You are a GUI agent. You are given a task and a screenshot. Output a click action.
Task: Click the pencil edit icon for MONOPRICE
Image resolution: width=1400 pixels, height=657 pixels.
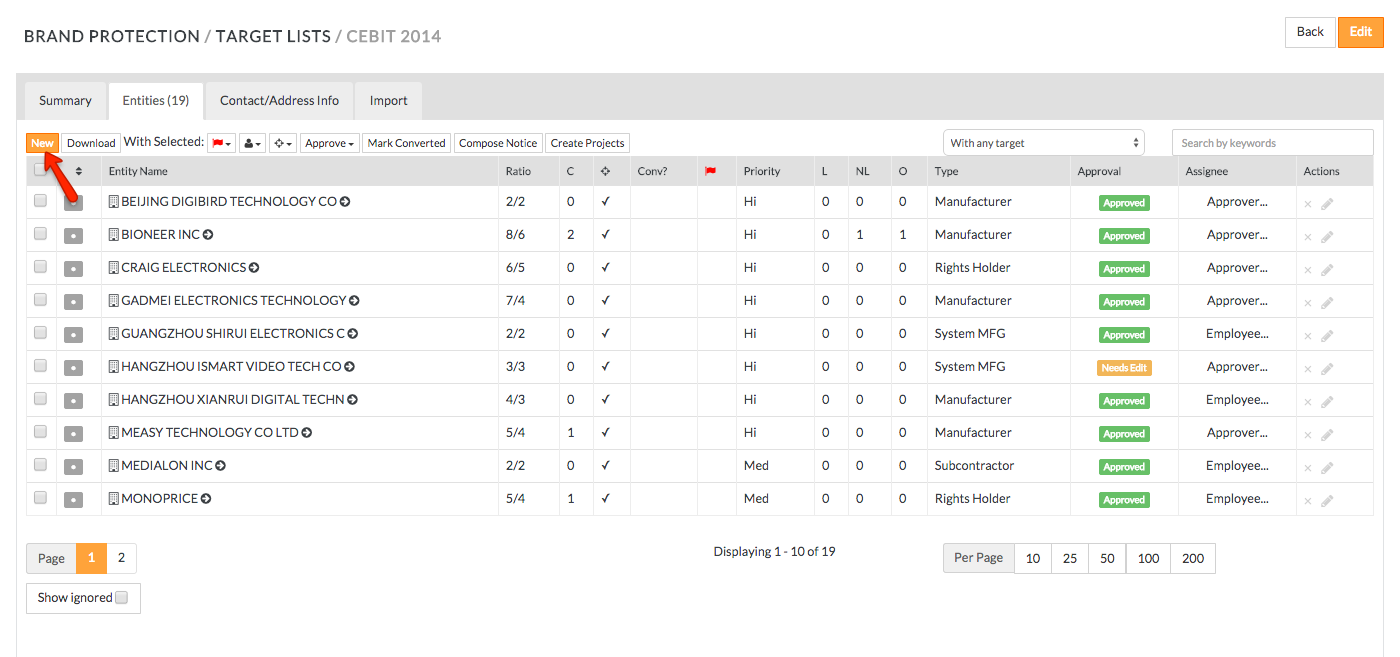(1327, 500)
